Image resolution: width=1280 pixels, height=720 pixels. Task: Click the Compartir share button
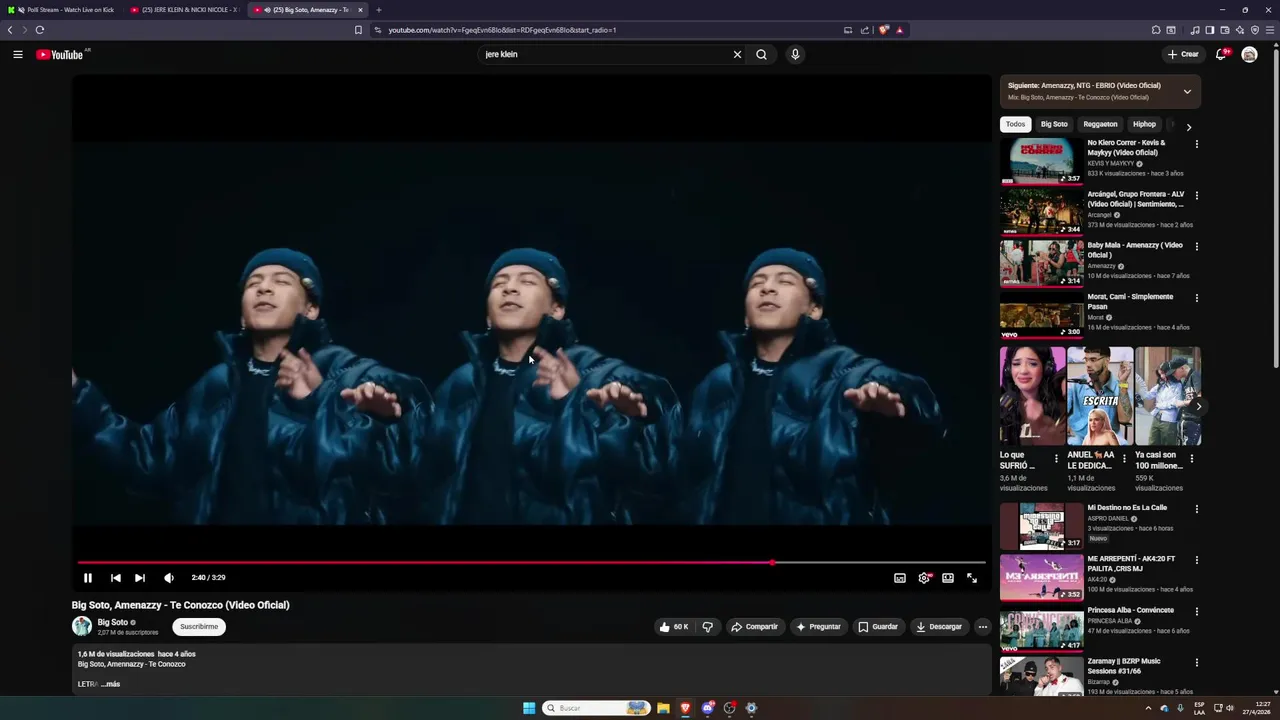pyautogui.click(x=754, y=627)
